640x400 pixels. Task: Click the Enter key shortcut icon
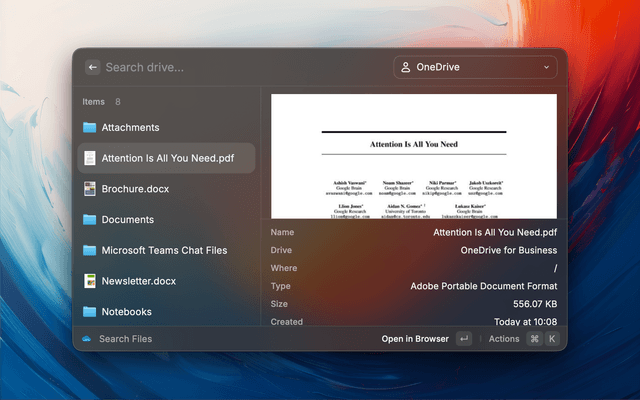463,339
